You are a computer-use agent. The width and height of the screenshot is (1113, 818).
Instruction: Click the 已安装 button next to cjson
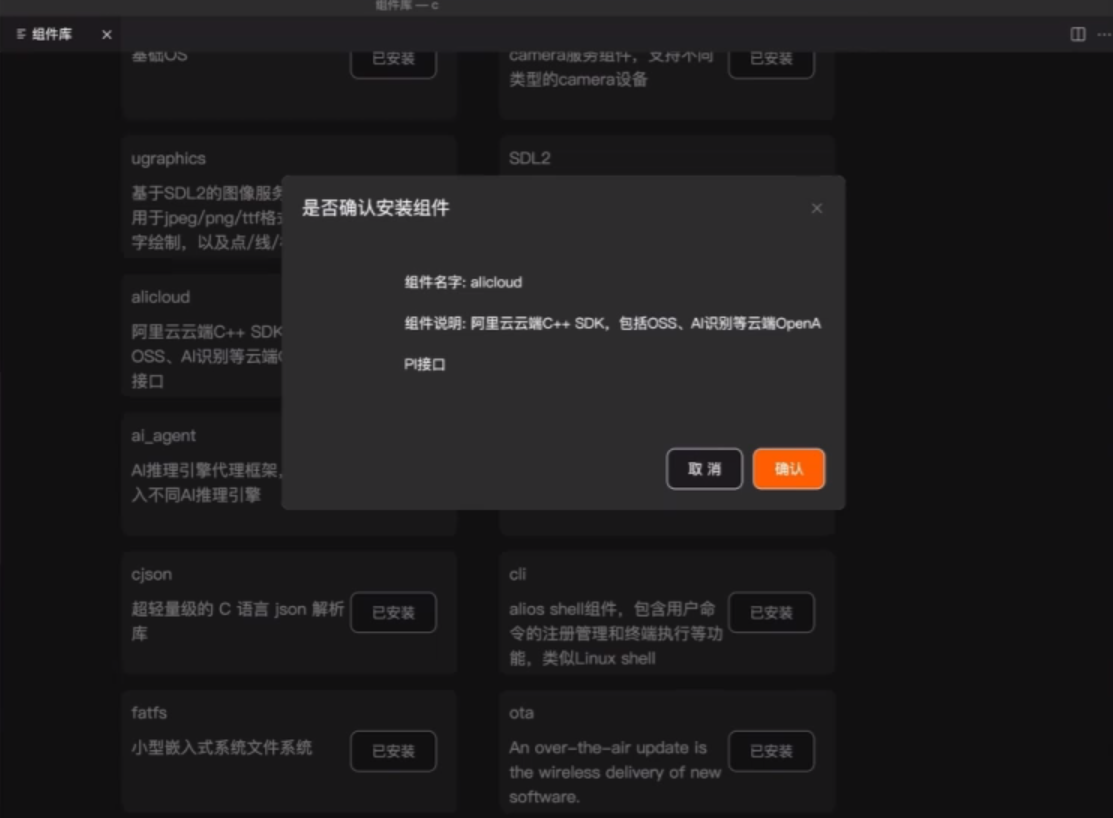coord(393,613)
